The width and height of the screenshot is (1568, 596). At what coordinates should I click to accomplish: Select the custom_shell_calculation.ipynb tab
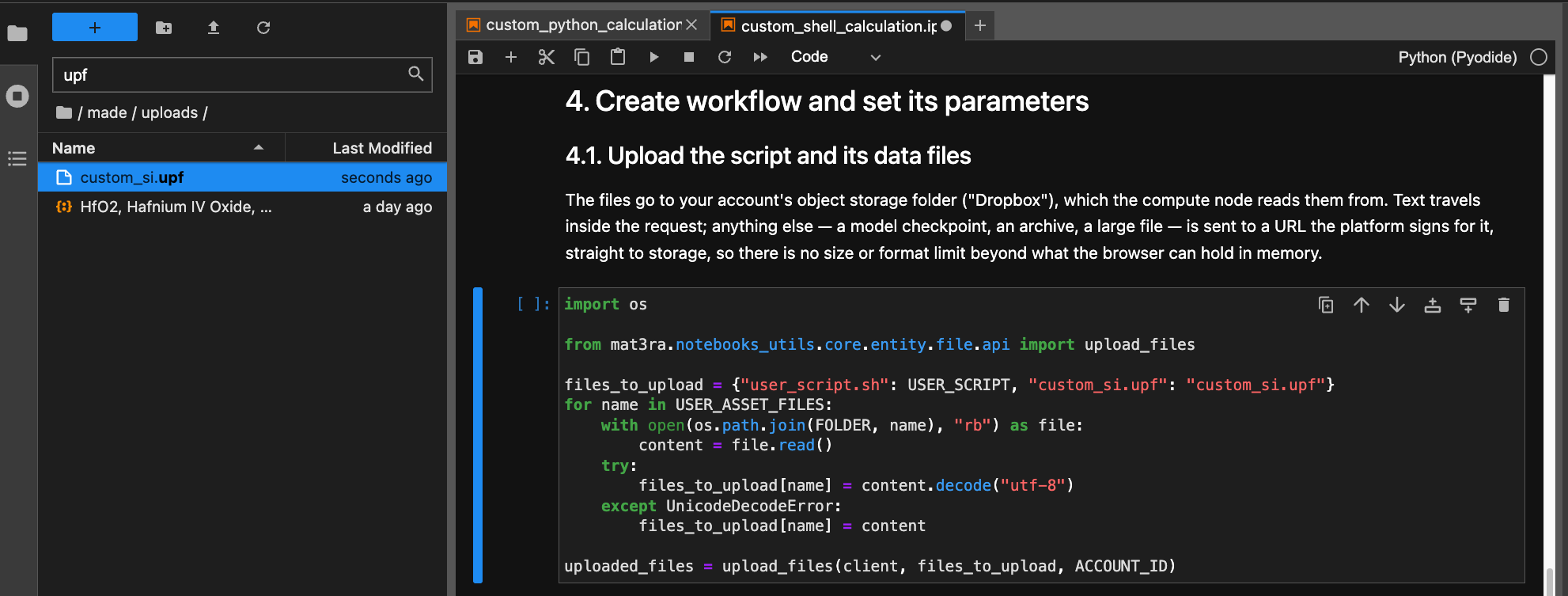(838, 26)
